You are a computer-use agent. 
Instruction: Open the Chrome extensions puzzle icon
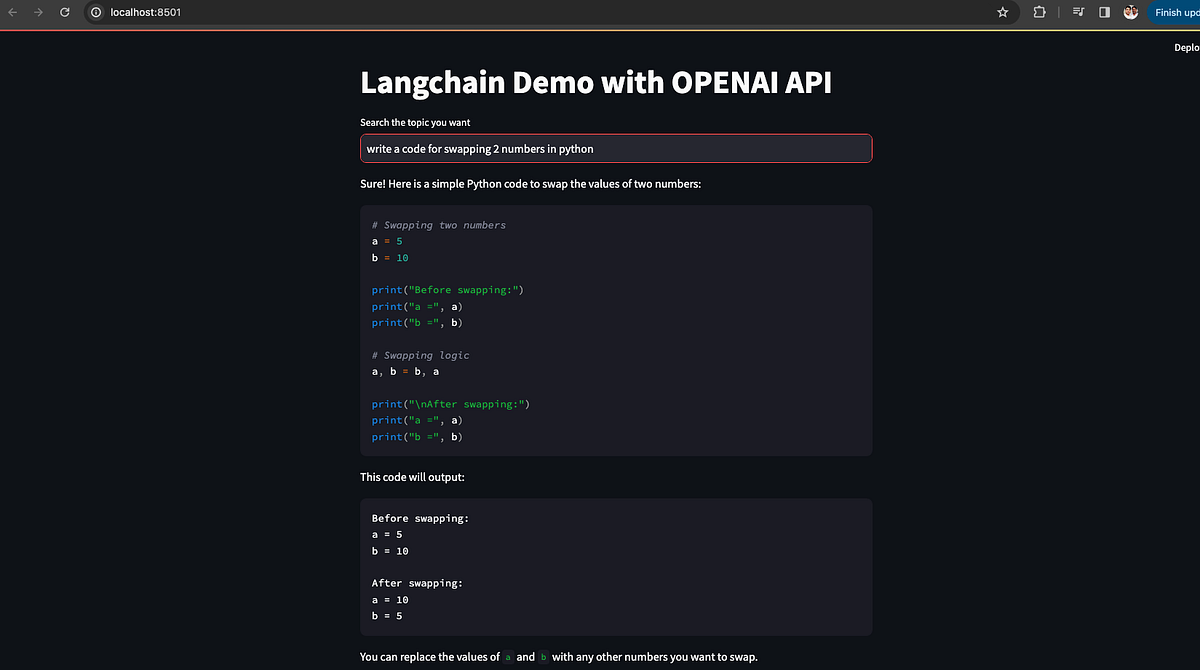tap(1039, 12)
